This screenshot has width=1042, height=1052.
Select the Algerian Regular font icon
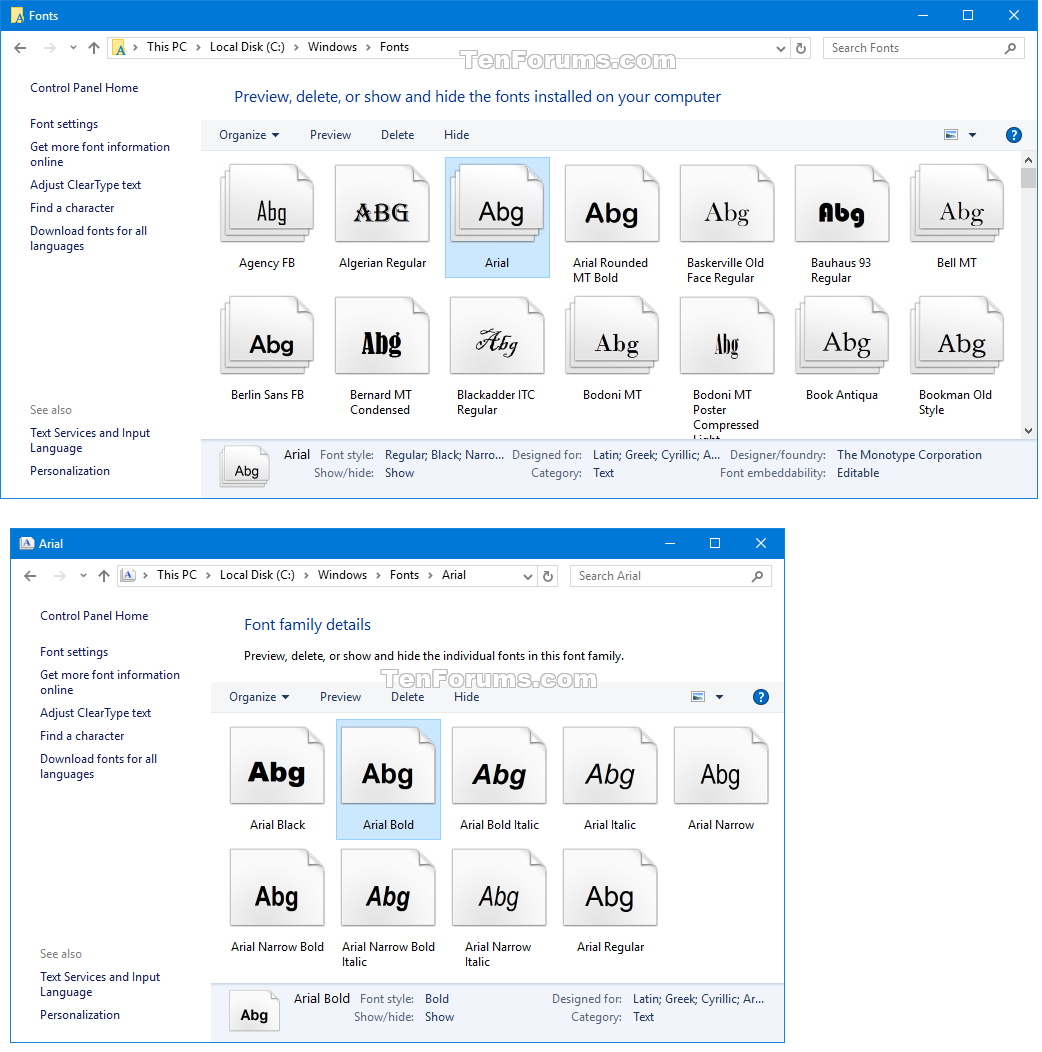click(382, 204)
